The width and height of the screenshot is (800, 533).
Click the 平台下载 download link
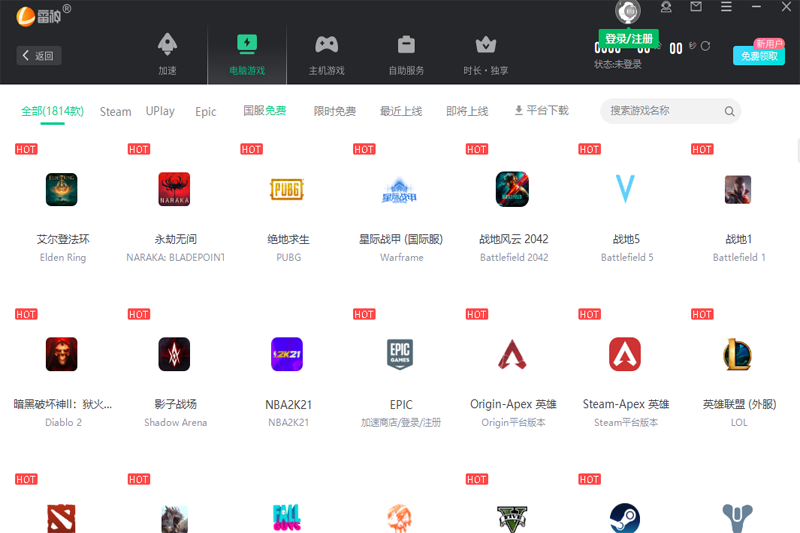pos(541,110)
